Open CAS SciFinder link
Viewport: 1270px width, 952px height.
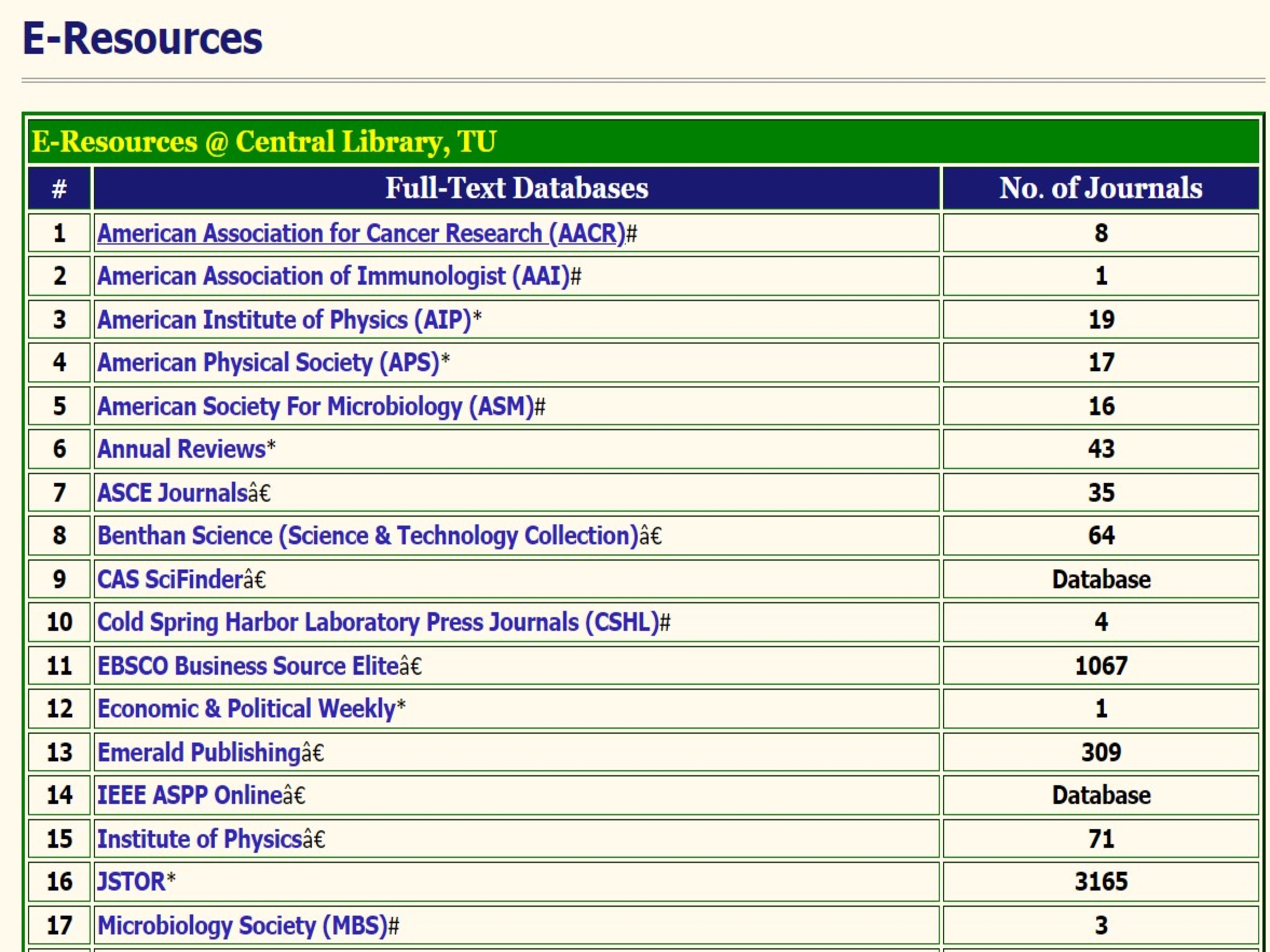170,579
